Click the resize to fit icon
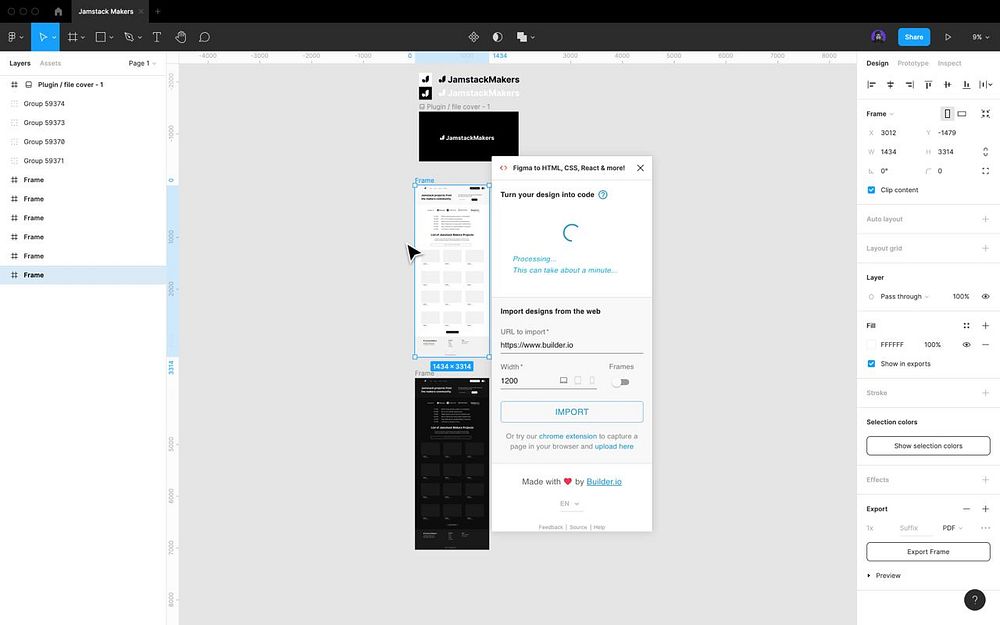The width and height of the screenshot is (1000, 625). tap(985, 114)
